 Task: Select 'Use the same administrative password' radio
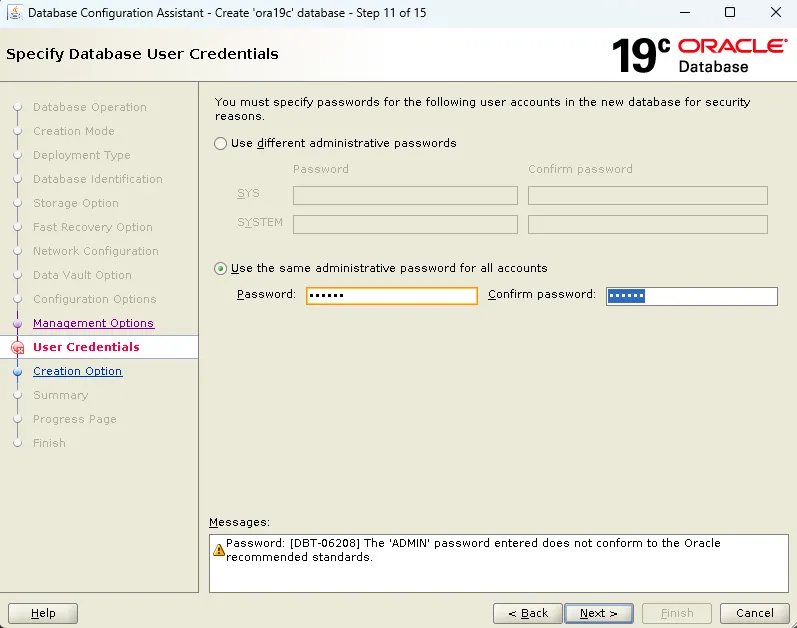click(x=220, y=268)
